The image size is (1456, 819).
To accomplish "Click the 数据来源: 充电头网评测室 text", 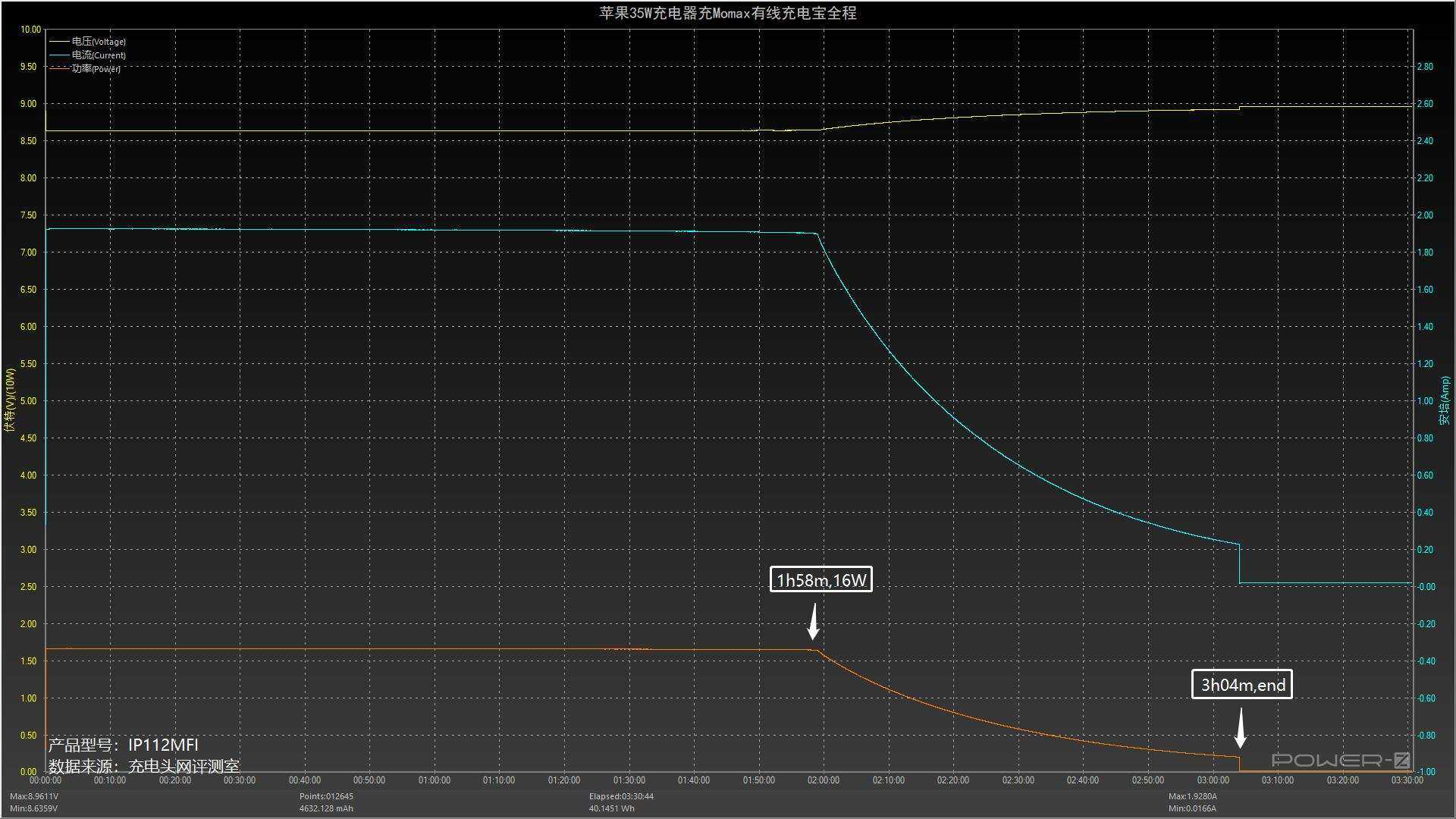I will point(144,766).
